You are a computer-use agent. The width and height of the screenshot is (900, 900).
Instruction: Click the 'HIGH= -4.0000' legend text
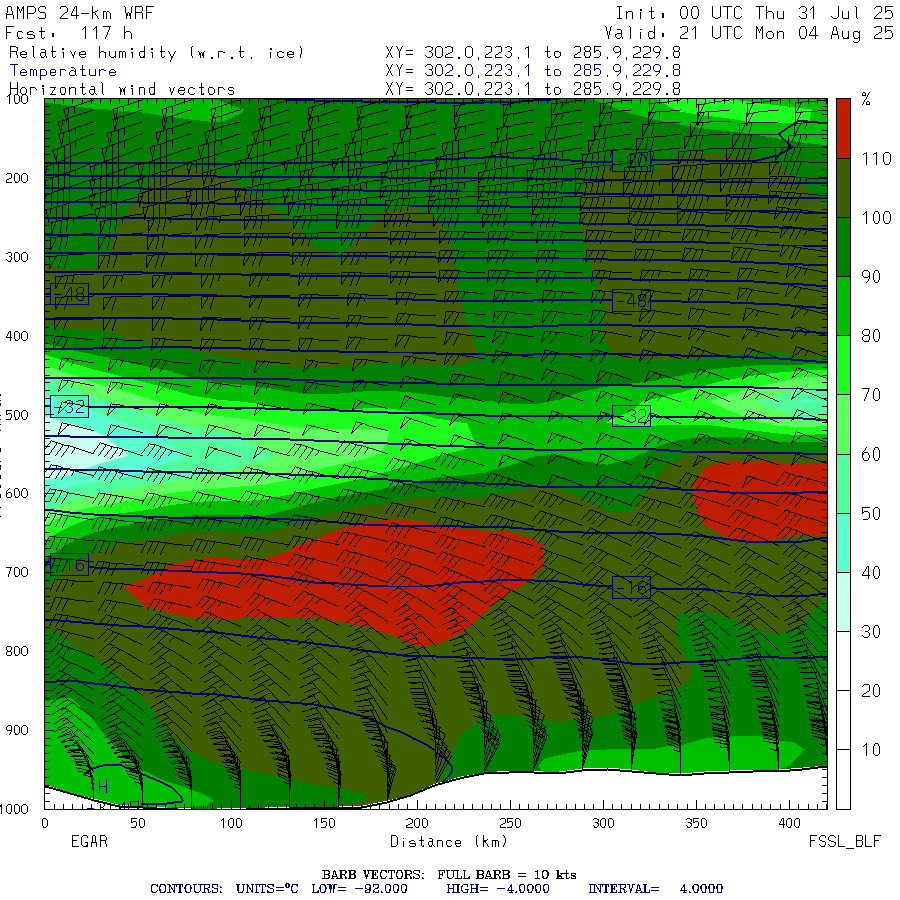pyautogui.click(x=498, y=889)
